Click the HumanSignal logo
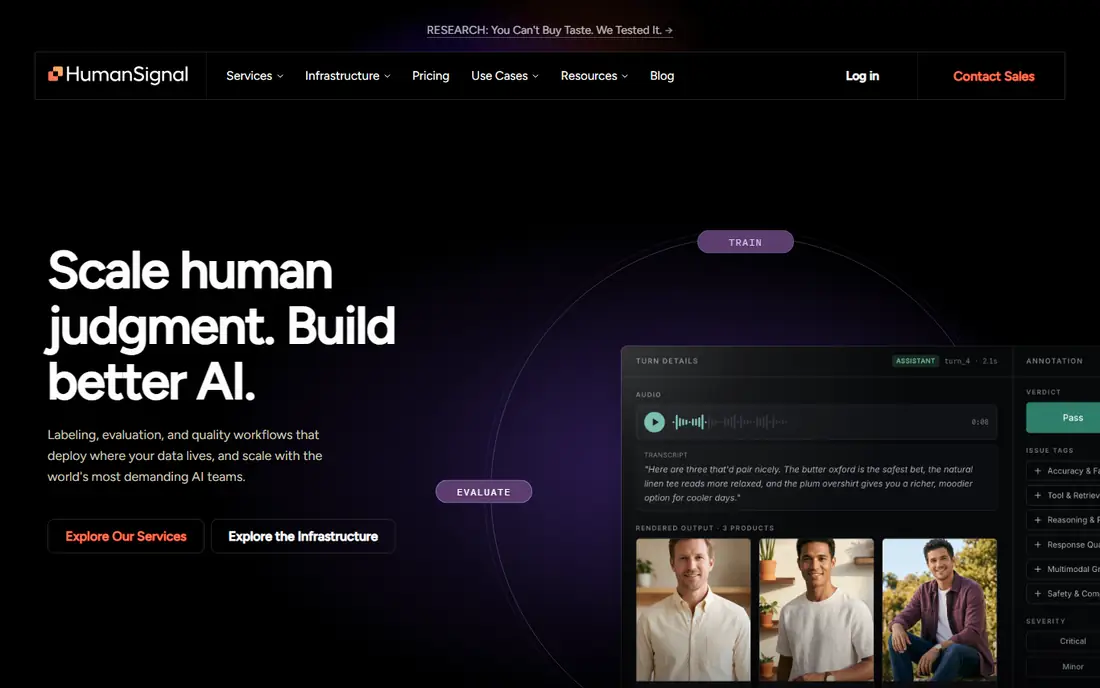Viewport: 1100px width, 688px height. pyautogui.click(x=118, y=75)
